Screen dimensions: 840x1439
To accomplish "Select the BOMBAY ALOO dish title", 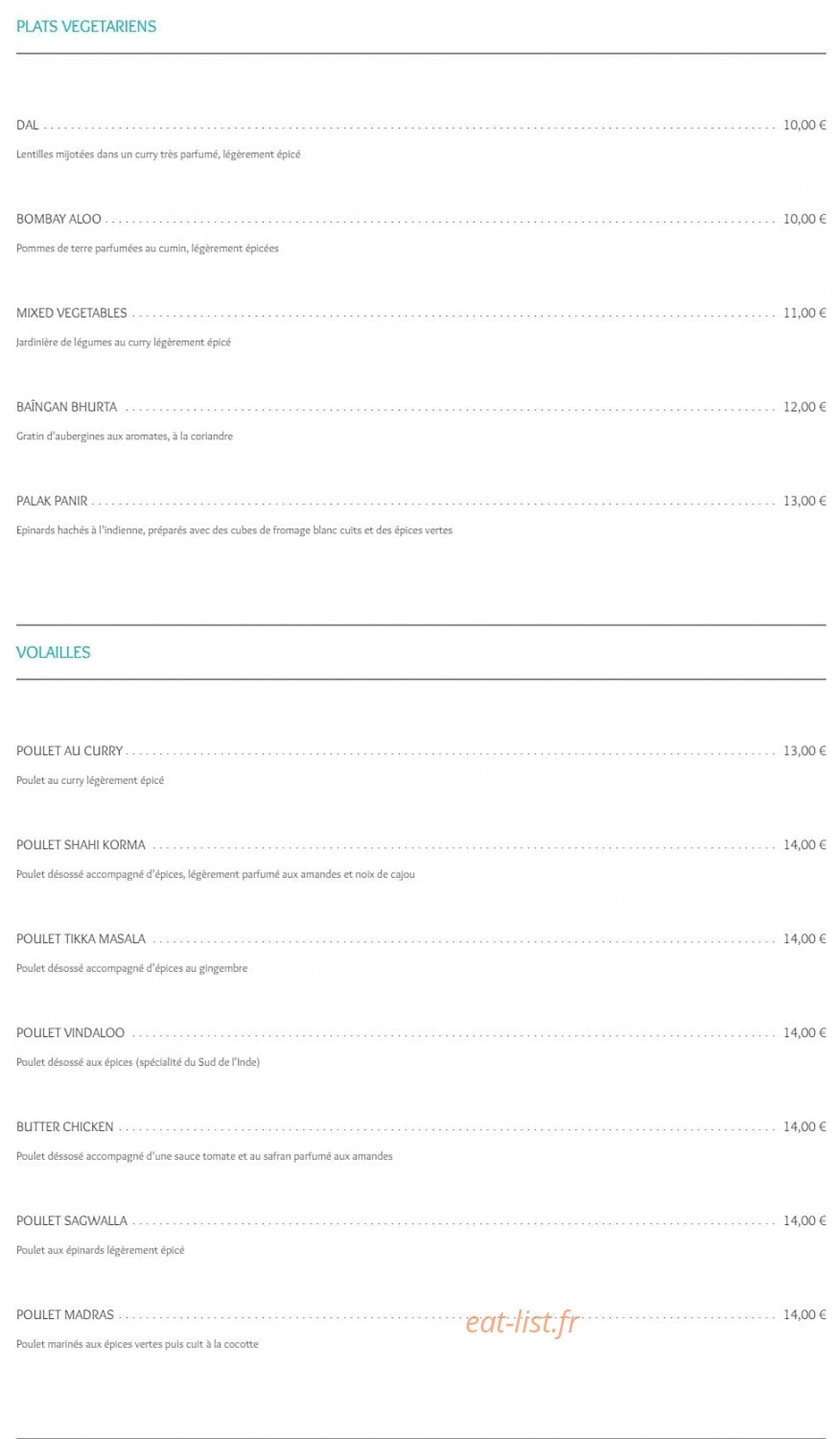I will click(x=58, y=219).
